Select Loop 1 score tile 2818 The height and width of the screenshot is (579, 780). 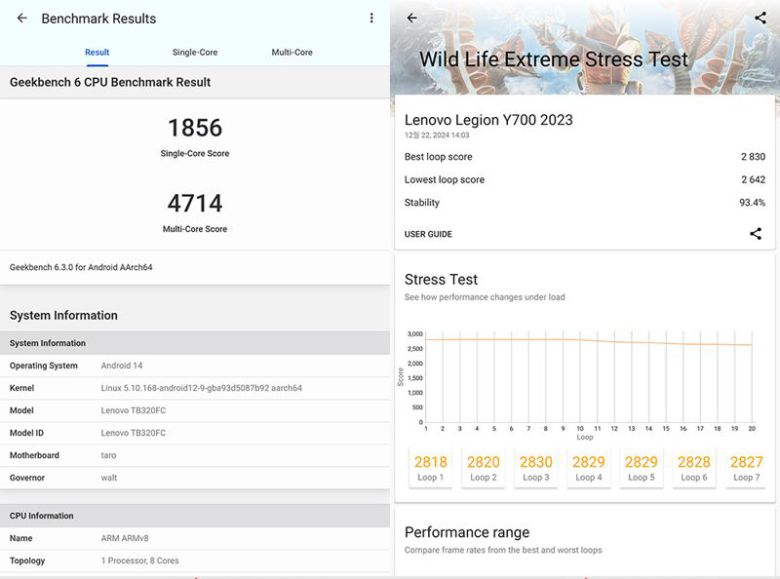(x=430, y=468)
